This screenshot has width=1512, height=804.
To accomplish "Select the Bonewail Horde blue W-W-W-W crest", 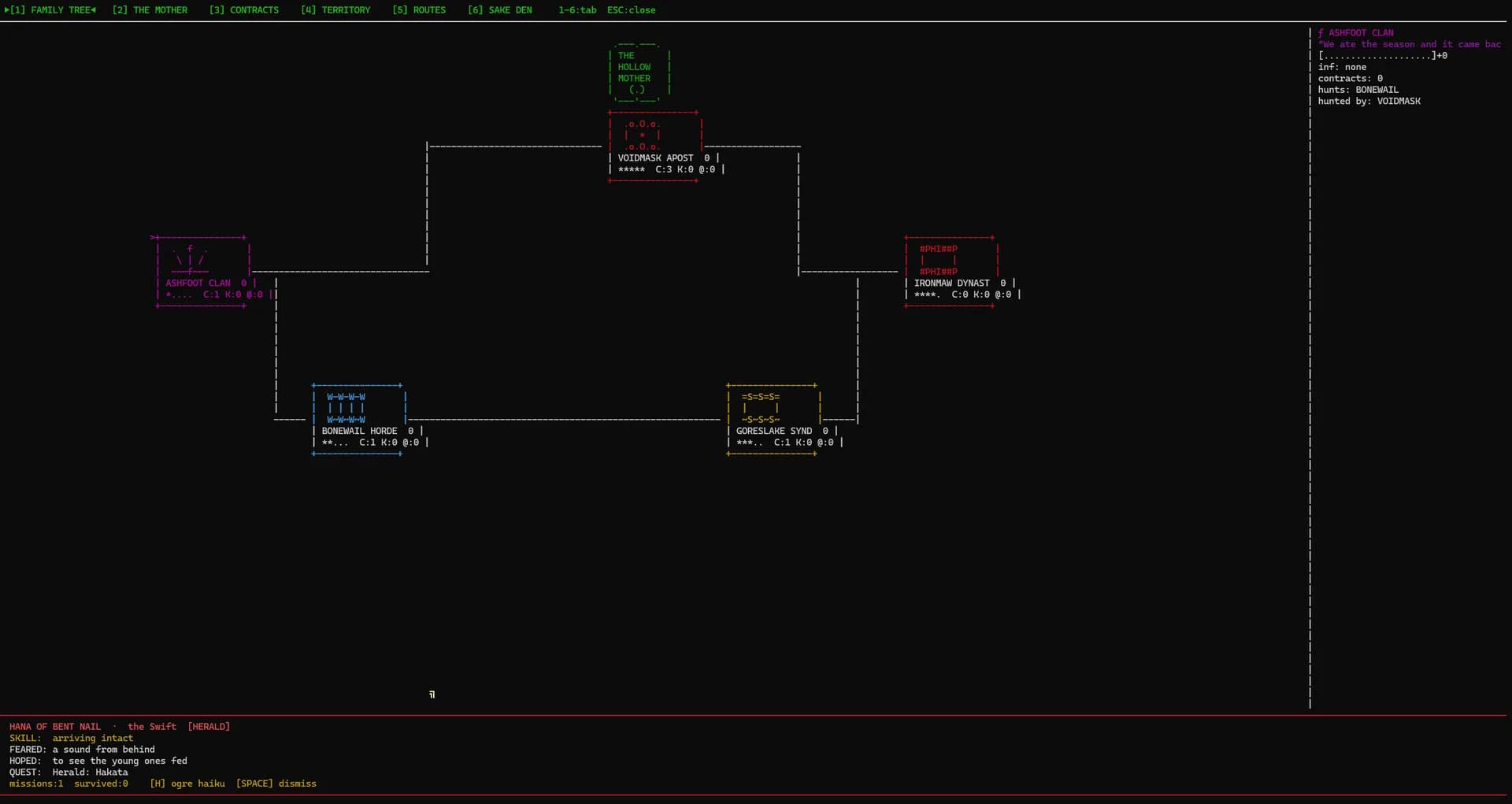I will [346, 408].
